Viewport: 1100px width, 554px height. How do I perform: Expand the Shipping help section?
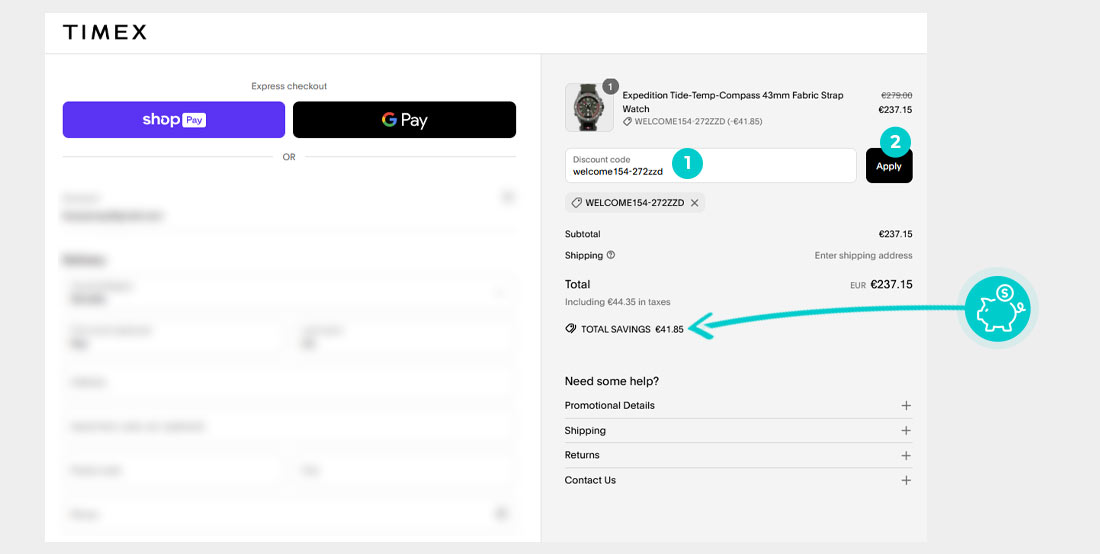pos(738,431)
